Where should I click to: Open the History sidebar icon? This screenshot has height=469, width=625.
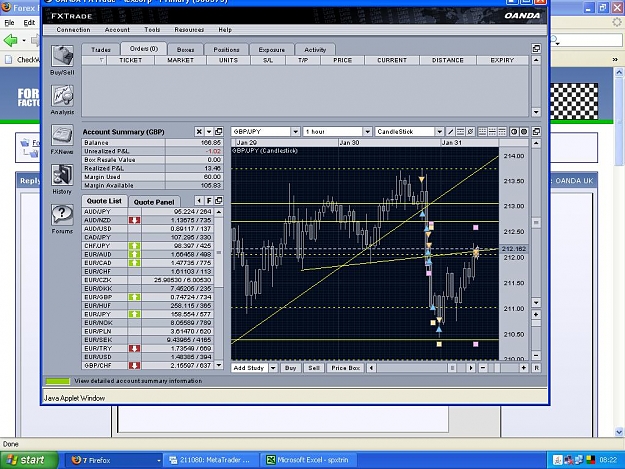pos(62,175)
